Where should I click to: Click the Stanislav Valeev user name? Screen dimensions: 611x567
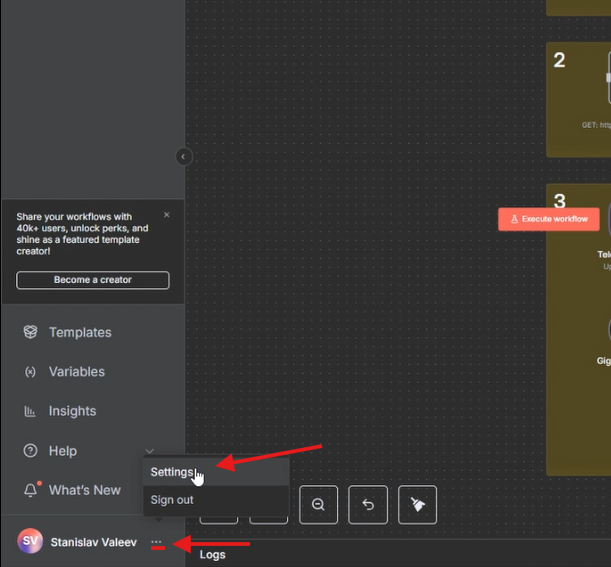pyautogui.click(x=94, y=542)
